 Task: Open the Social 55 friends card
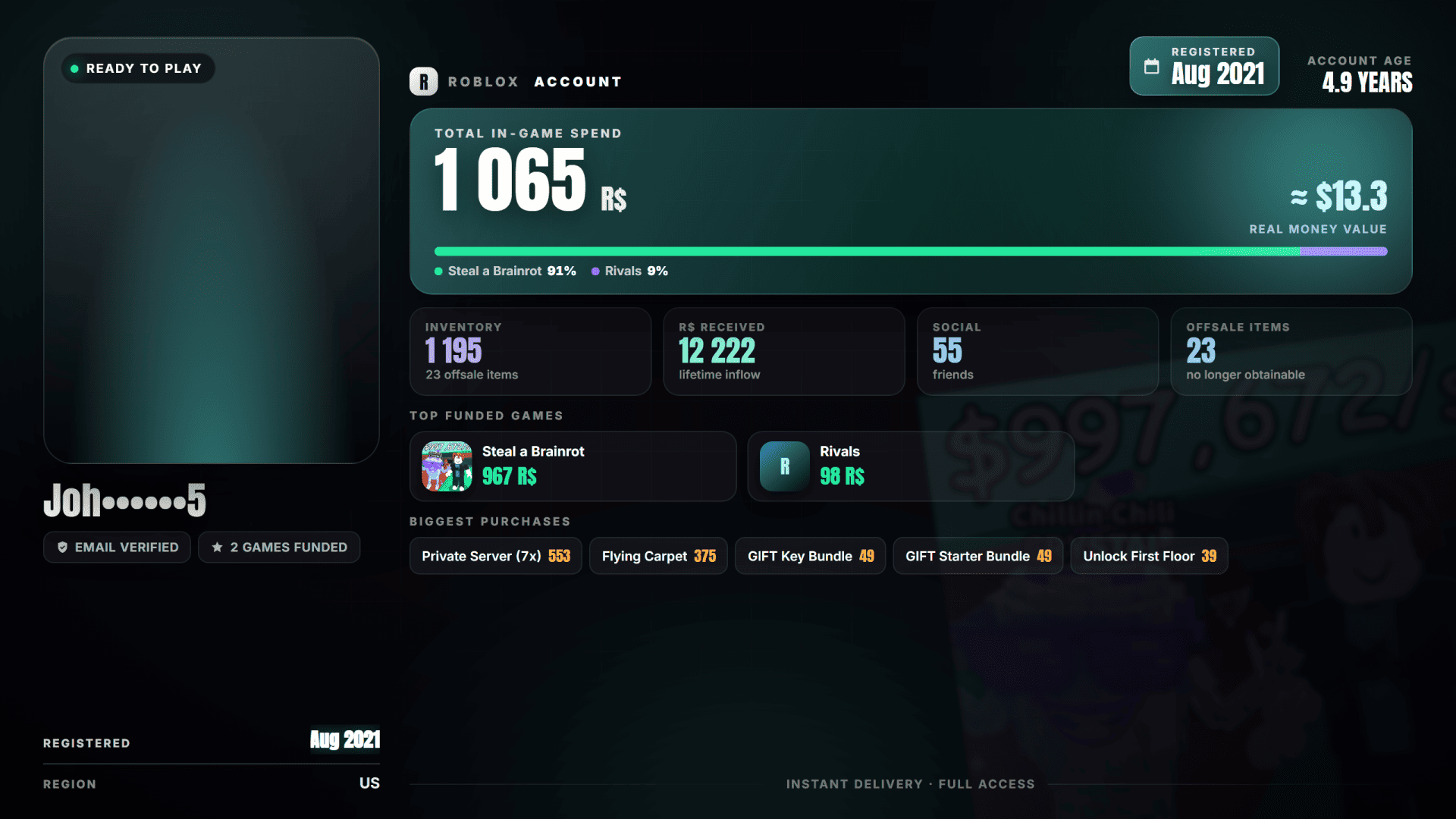coord(1038,351)
